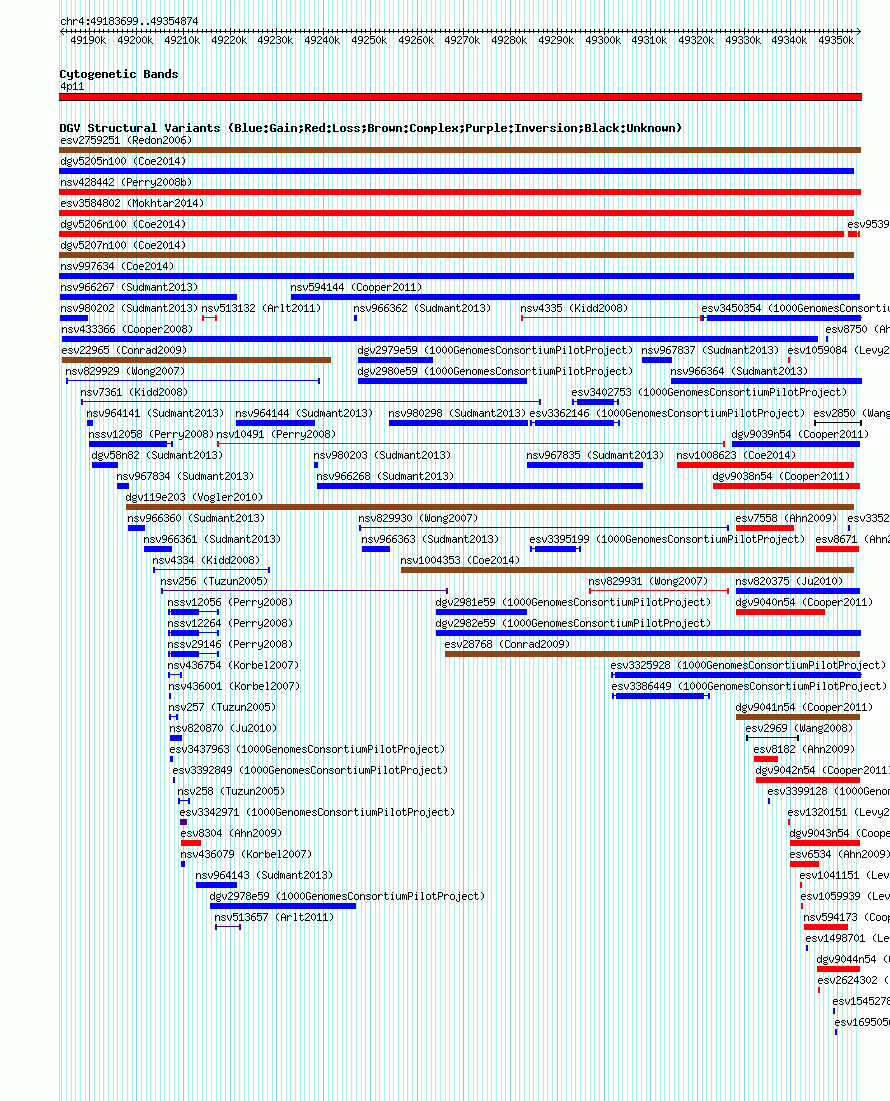The image size is (890, 1101).
Task: Open the esv3584802 (Mokhtar2014) variant
Action: [x=132, y=204]
